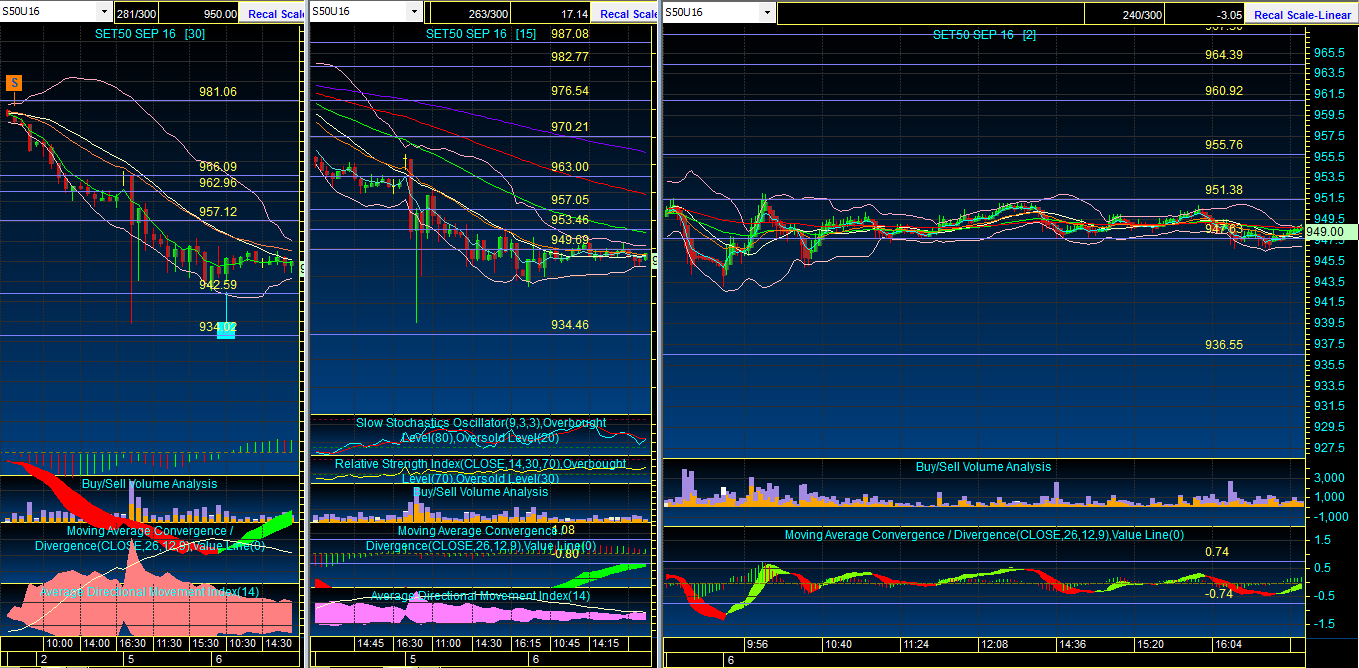The height and width of the screenshot is (668, 1359).
Task: Select Relative Strength Index indicator label
Action: 480,471
